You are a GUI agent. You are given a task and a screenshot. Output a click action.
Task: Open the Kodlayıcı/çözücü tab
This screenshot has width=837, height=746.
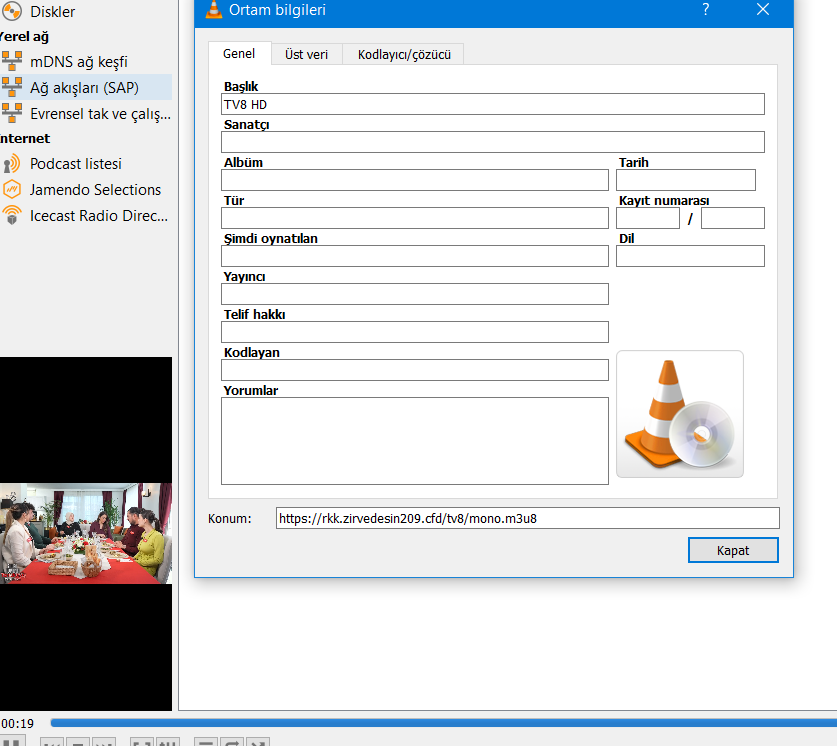click(x=404, y=54)
